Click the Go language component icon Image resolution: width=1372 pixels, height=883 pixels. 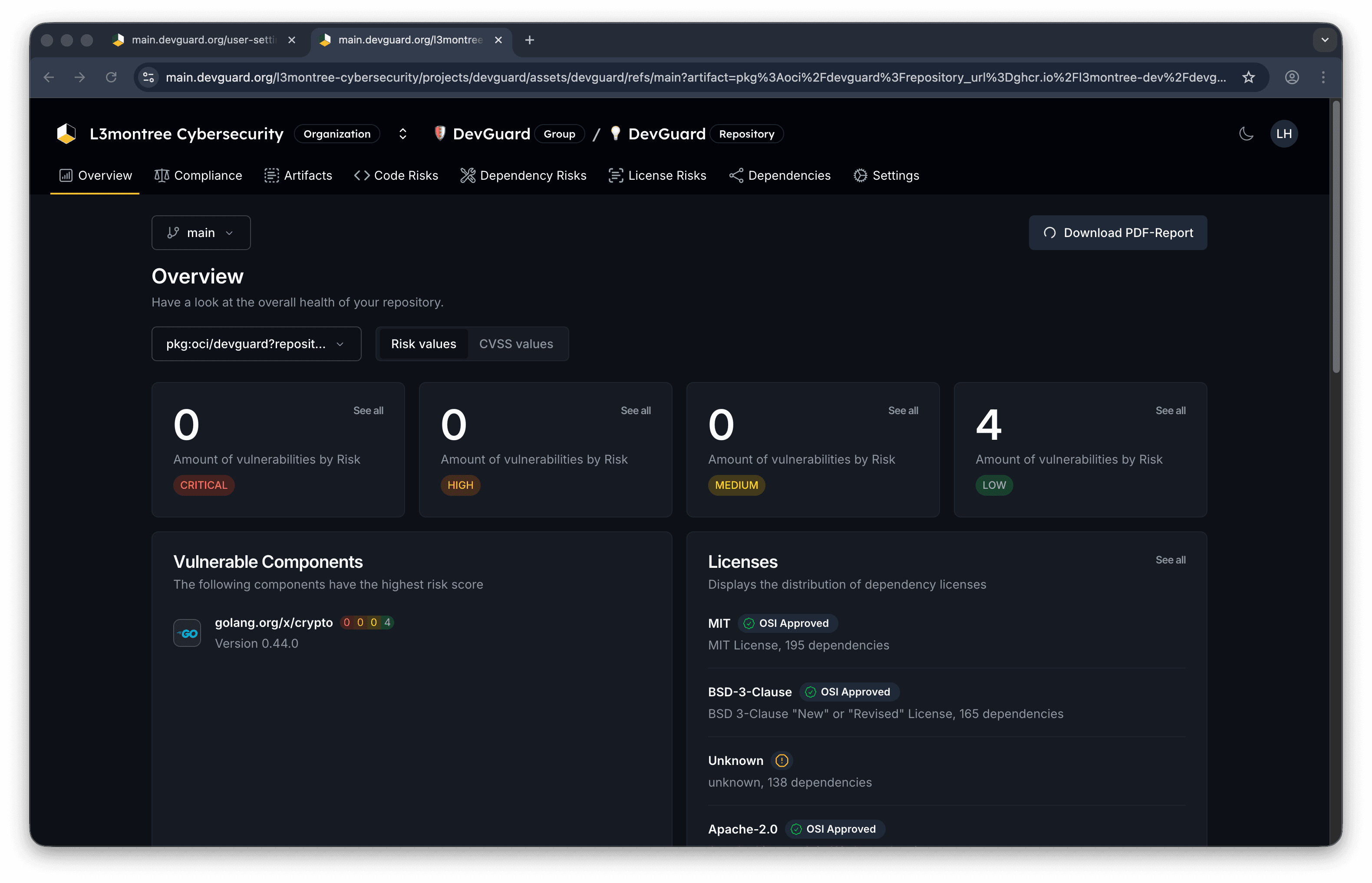(x=187, y=633)
